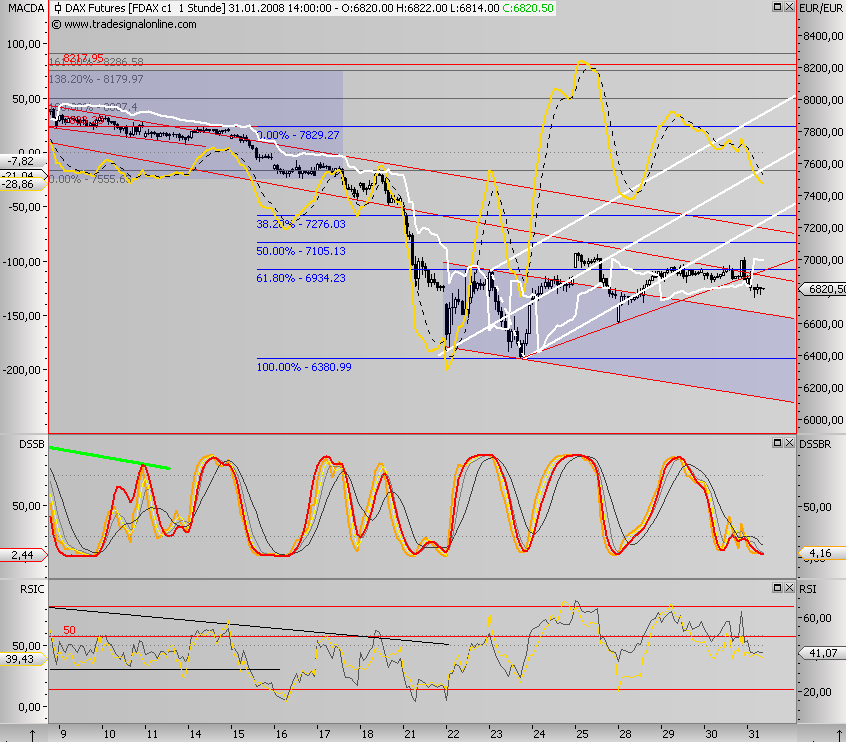Select the DAX Futures [FDAX c1 1 Stunde] title
846x742 pixels.
(145, 8)
